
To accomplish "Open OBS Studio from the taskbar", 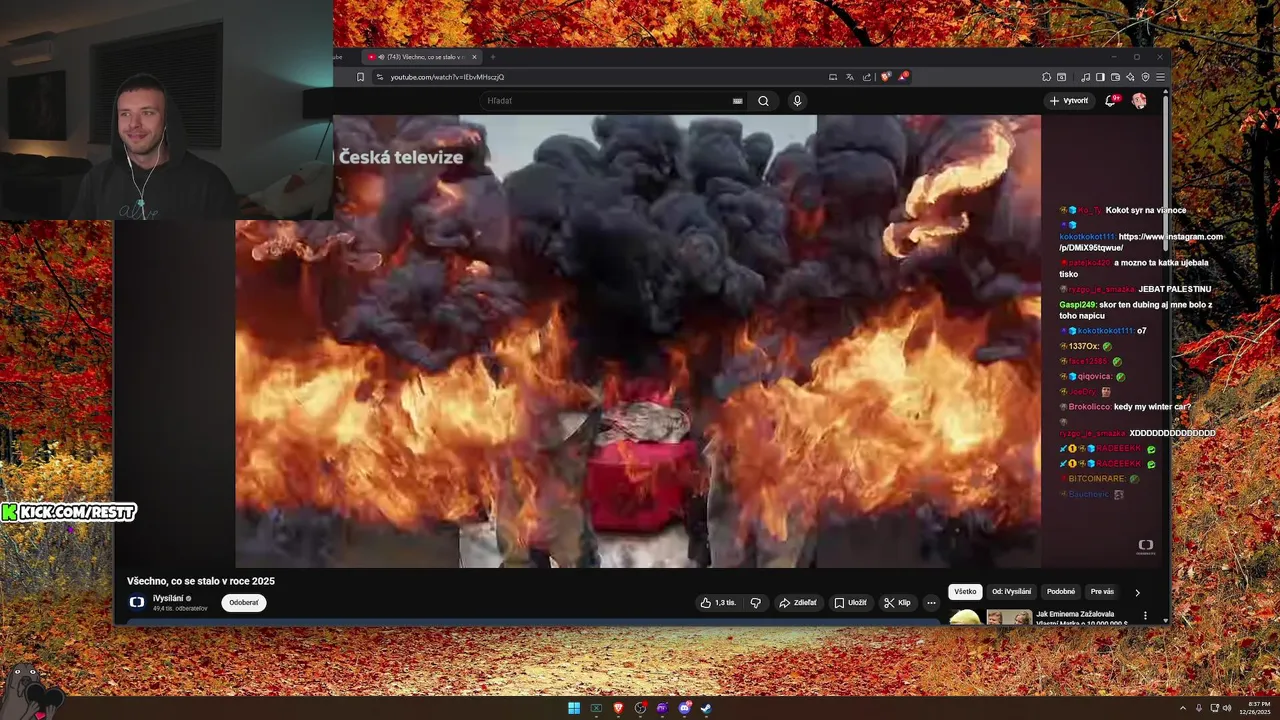I will click(x=640, y=708).
